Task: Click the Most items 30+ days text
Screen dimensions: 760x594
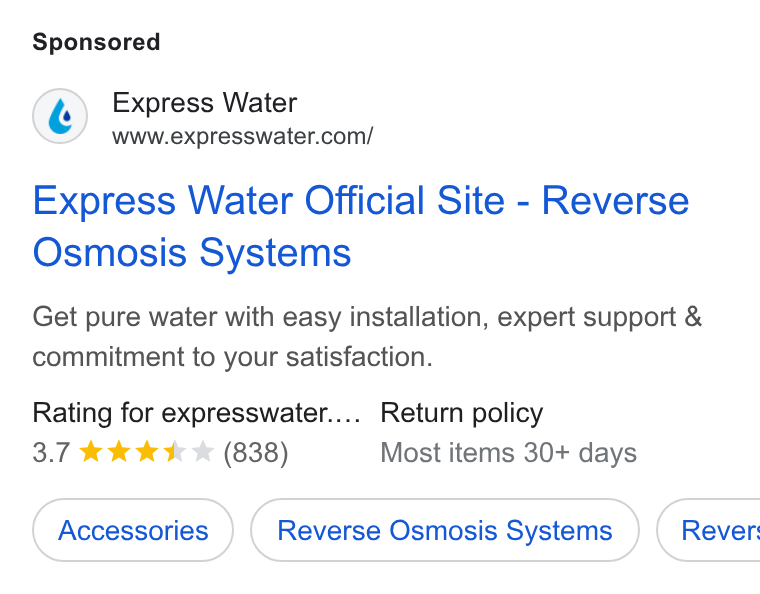Action: click(x=508, y=453)
